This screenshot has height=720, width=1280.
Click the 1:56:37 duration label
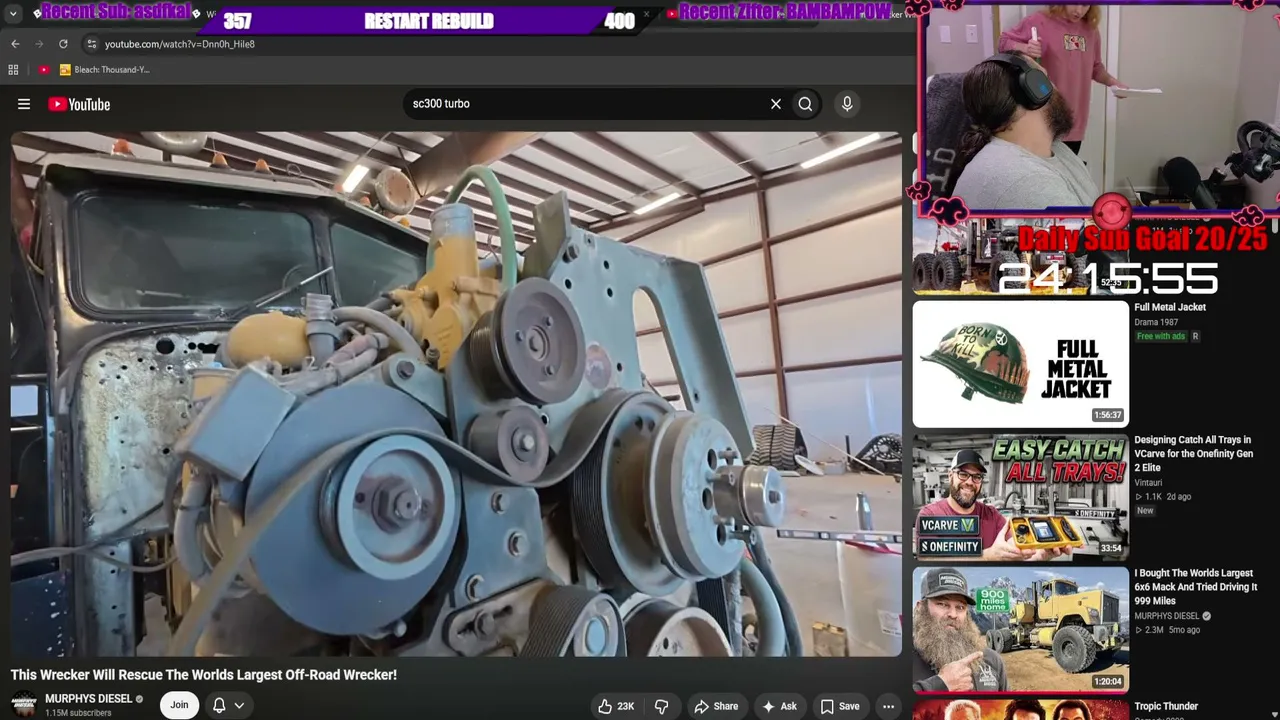(x=1107, y=415)
